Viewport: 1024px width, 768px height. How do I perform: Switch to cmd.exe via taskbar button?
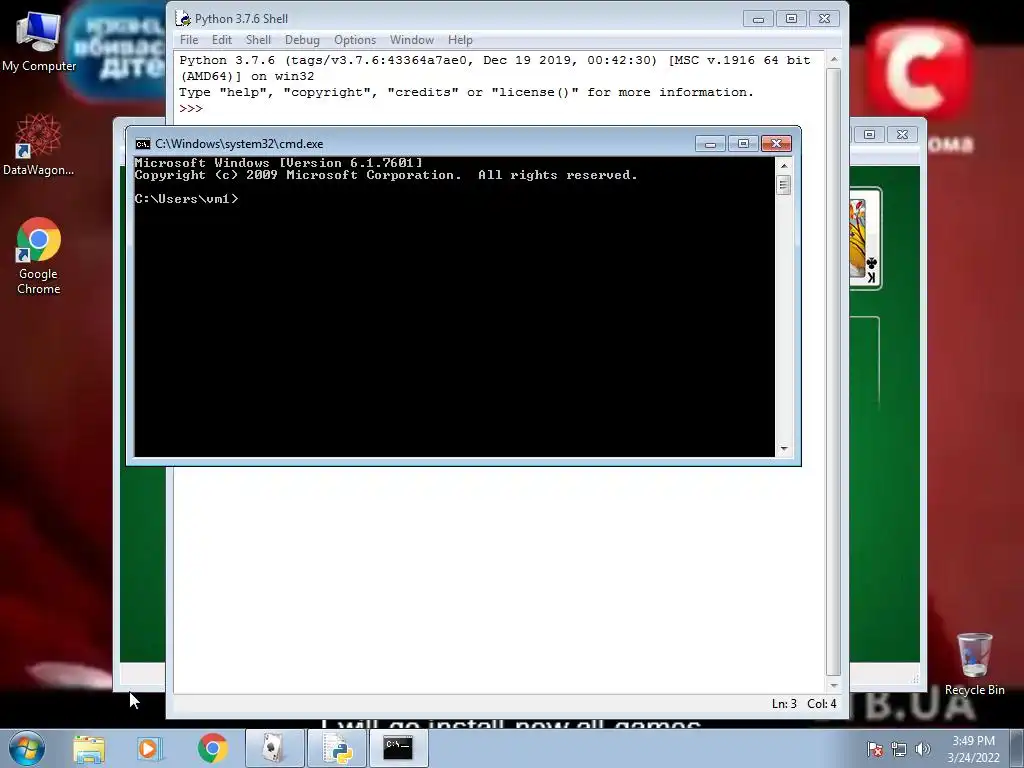tap(398, 748)
